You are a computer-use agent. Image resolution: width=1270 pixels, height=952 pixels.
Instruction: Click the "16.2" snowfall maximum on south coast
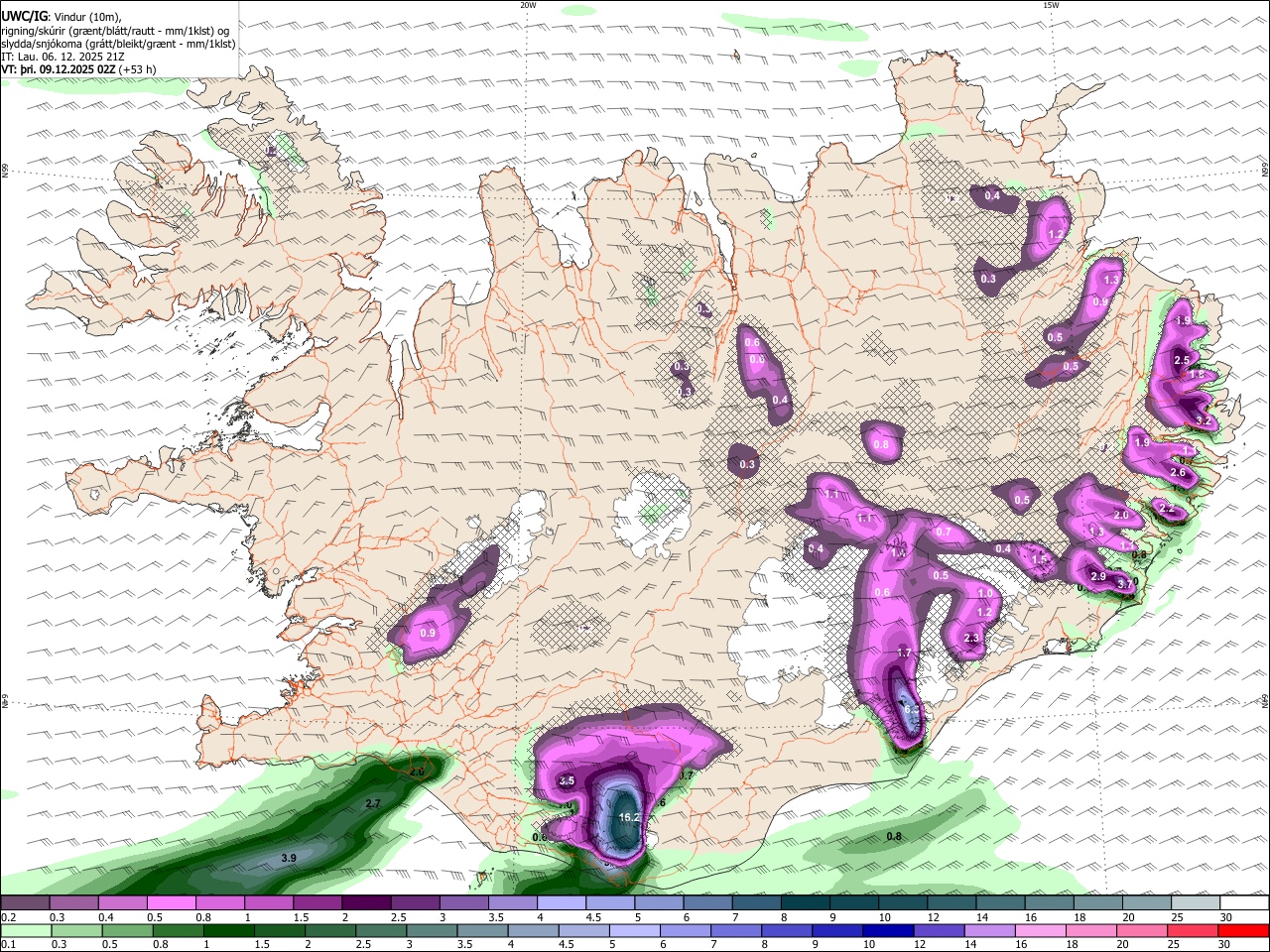[628, 817]
